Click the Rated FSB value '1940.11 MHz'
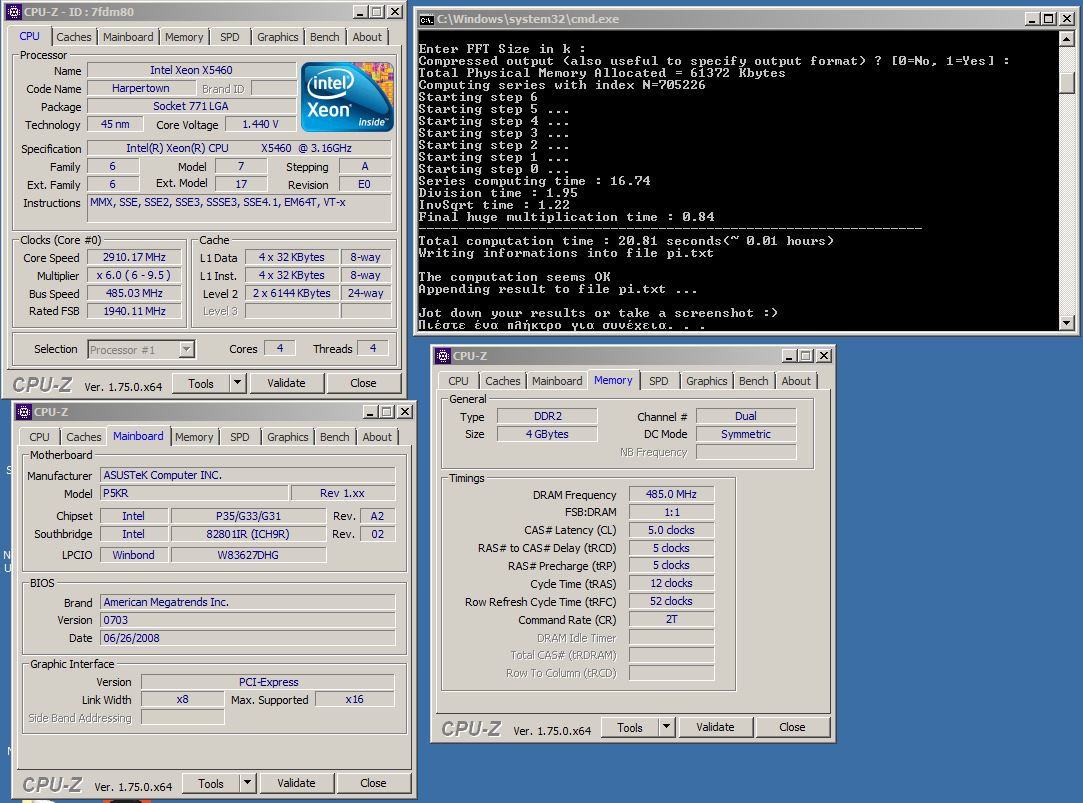The image size is (1083, 803). click(135, 311)
